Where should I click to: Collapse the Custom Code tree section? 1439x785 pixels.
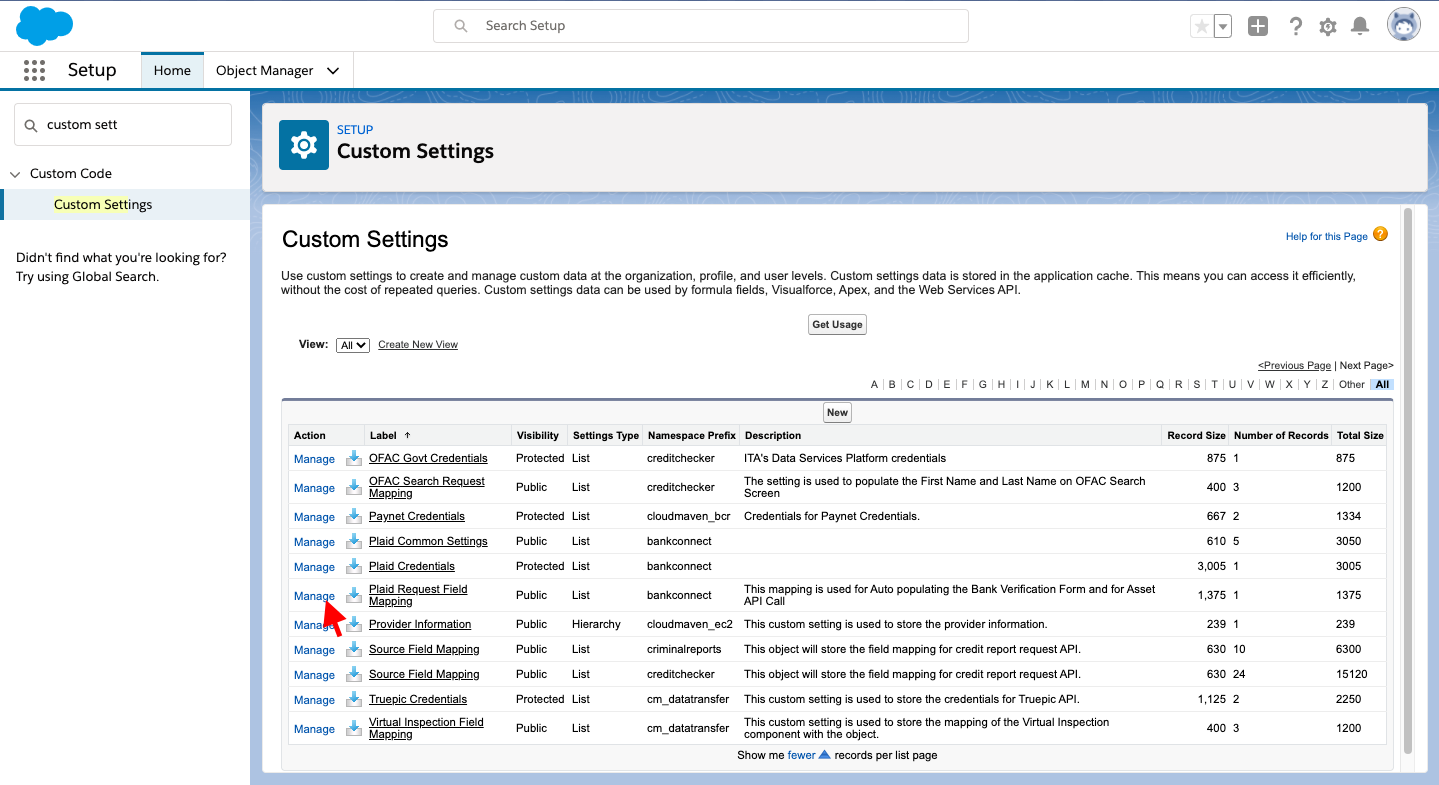15,174
